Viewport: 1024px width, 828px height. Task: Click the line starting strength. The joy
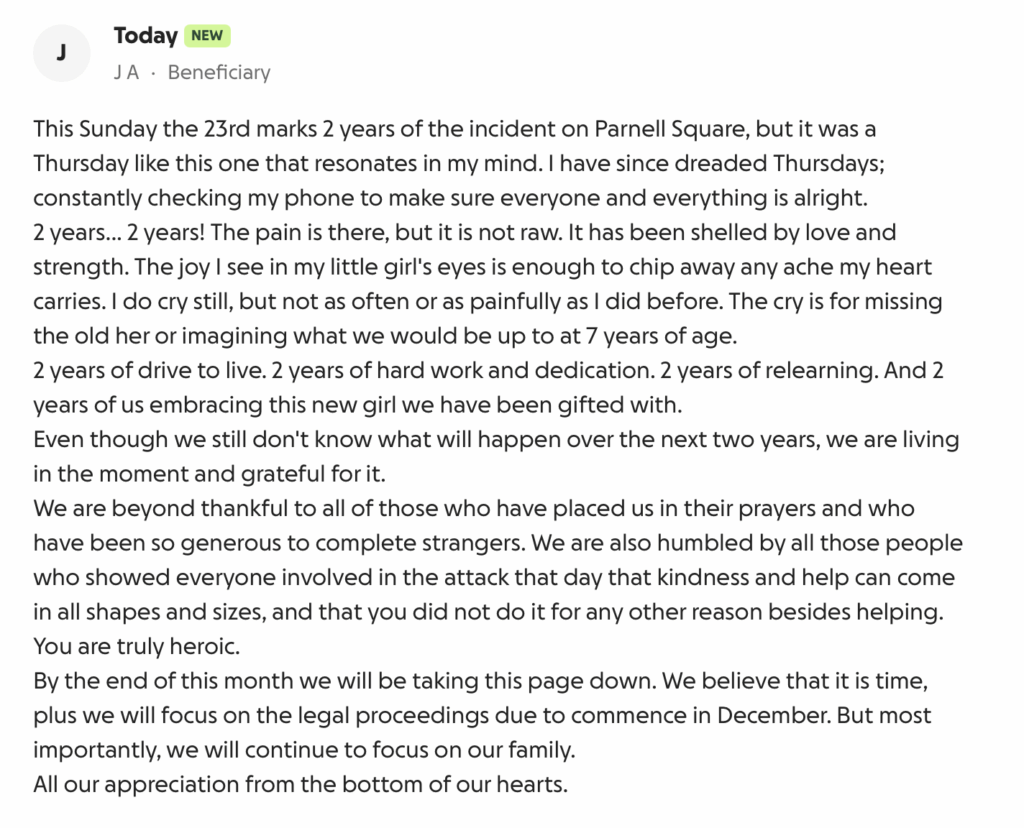[x=483, y=267]
